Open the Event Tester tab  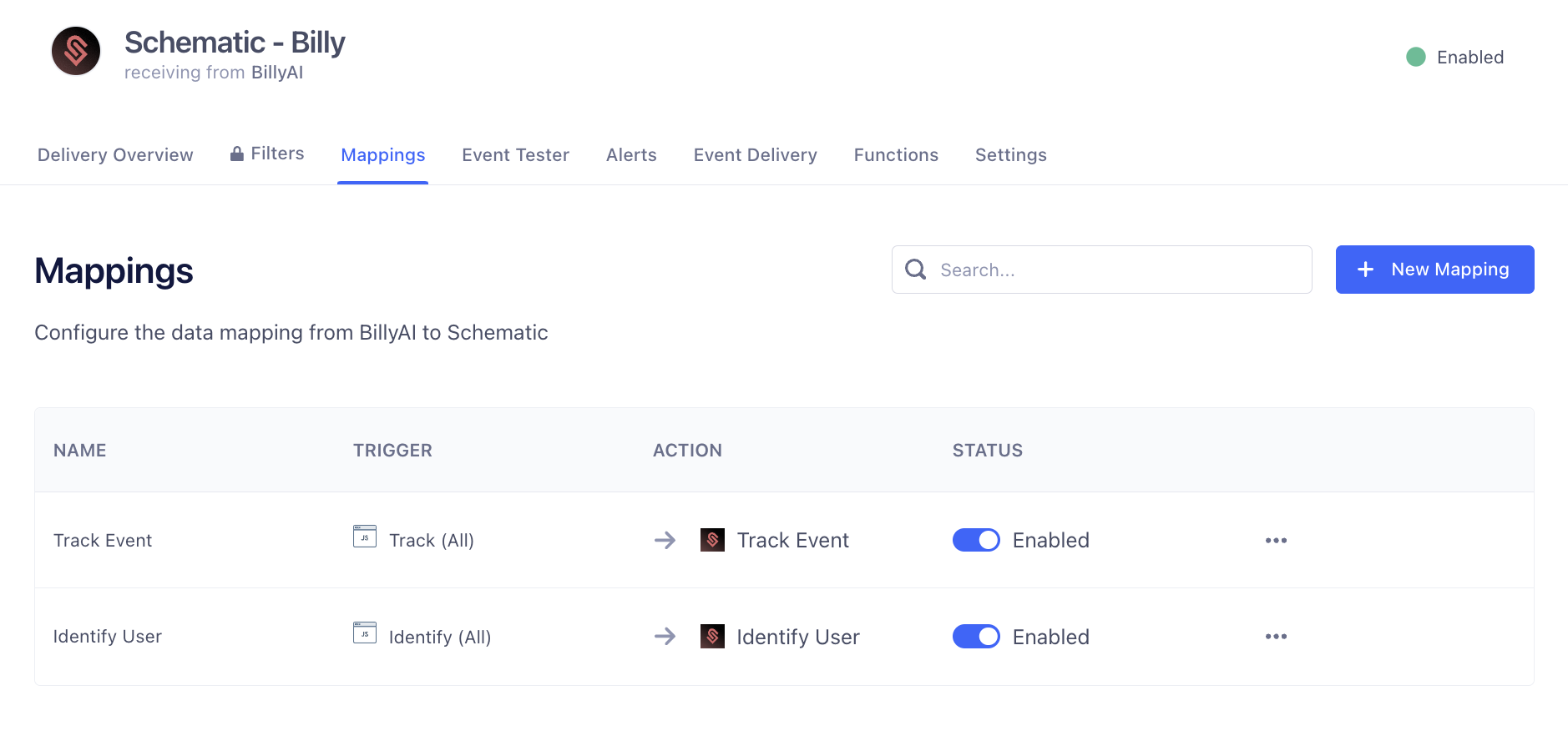(x=515, y=155)
